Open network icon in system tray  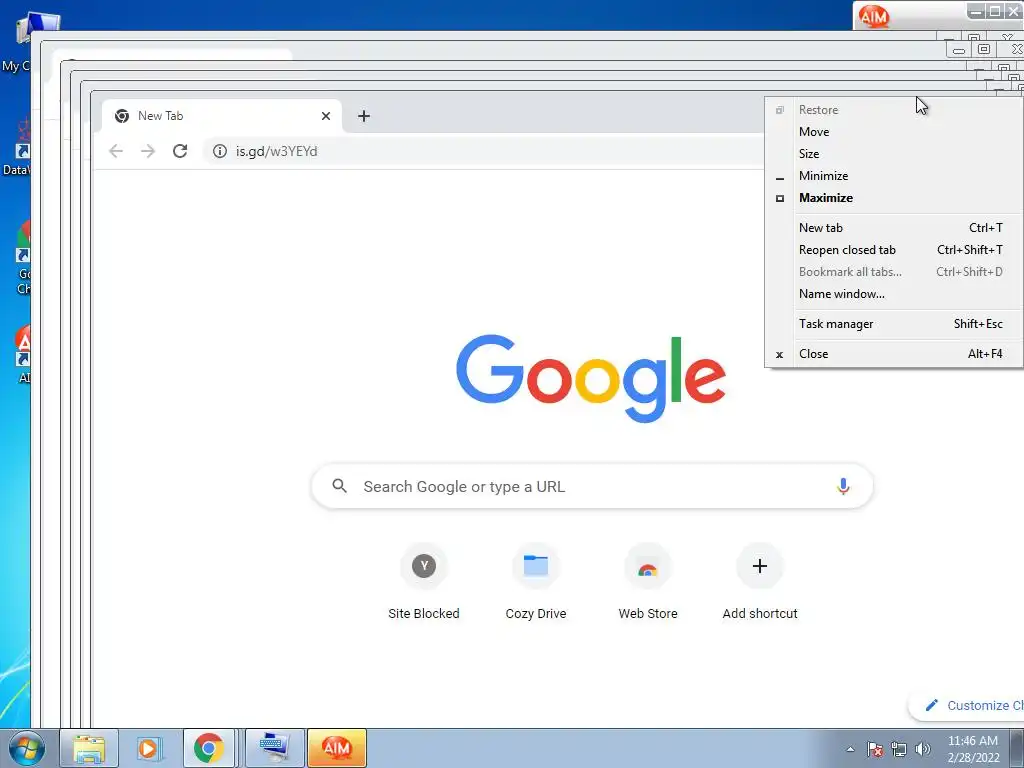899,749
